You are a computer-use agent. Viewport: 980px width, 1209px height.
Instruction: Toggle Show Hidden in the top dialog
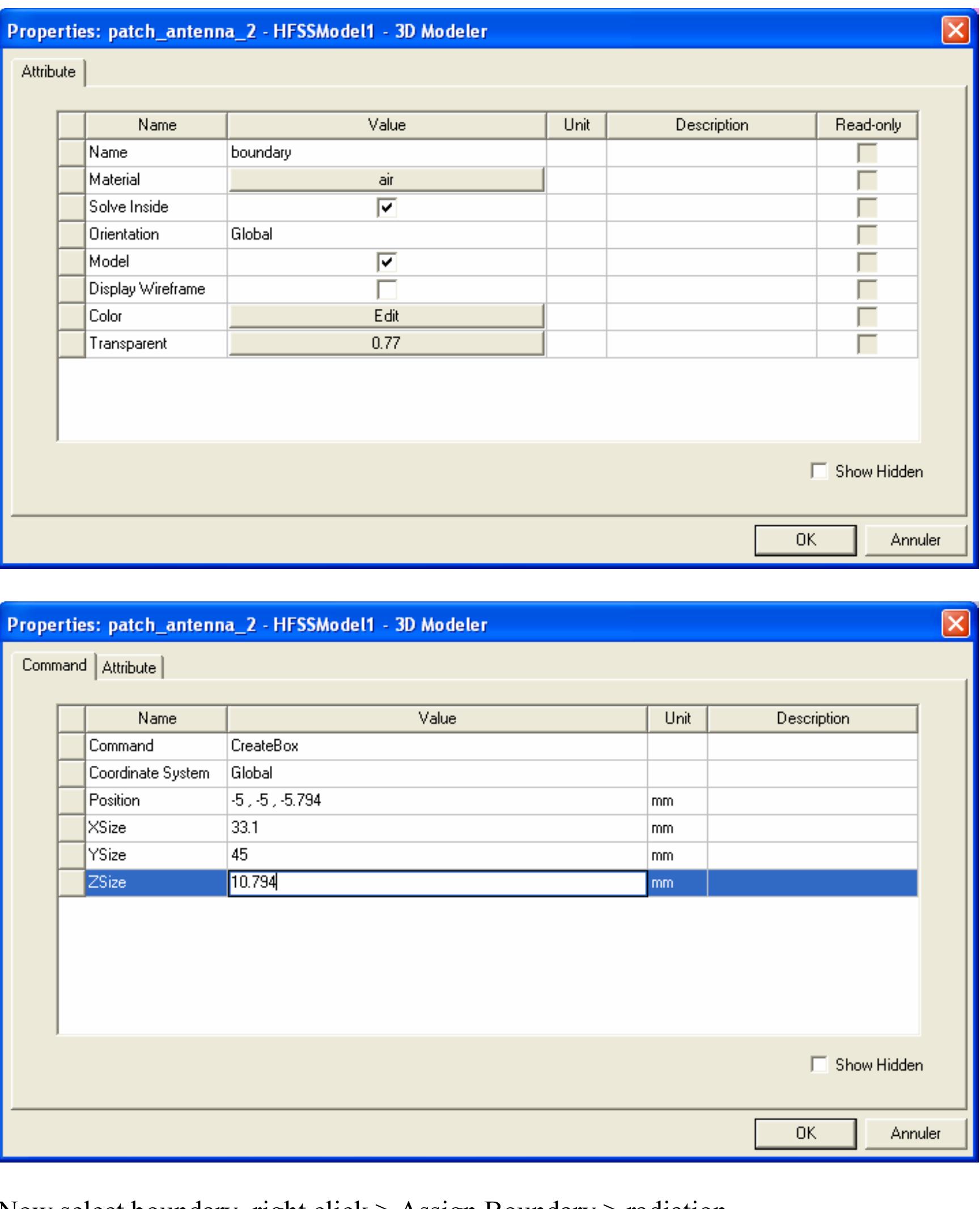click(818, 471)
